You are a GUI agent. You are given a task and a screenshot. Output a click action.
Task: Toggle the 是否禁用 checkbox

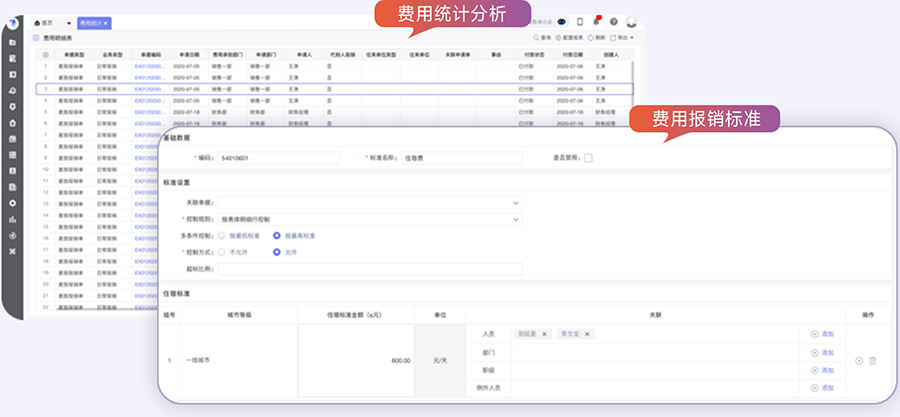coord(588,158)
